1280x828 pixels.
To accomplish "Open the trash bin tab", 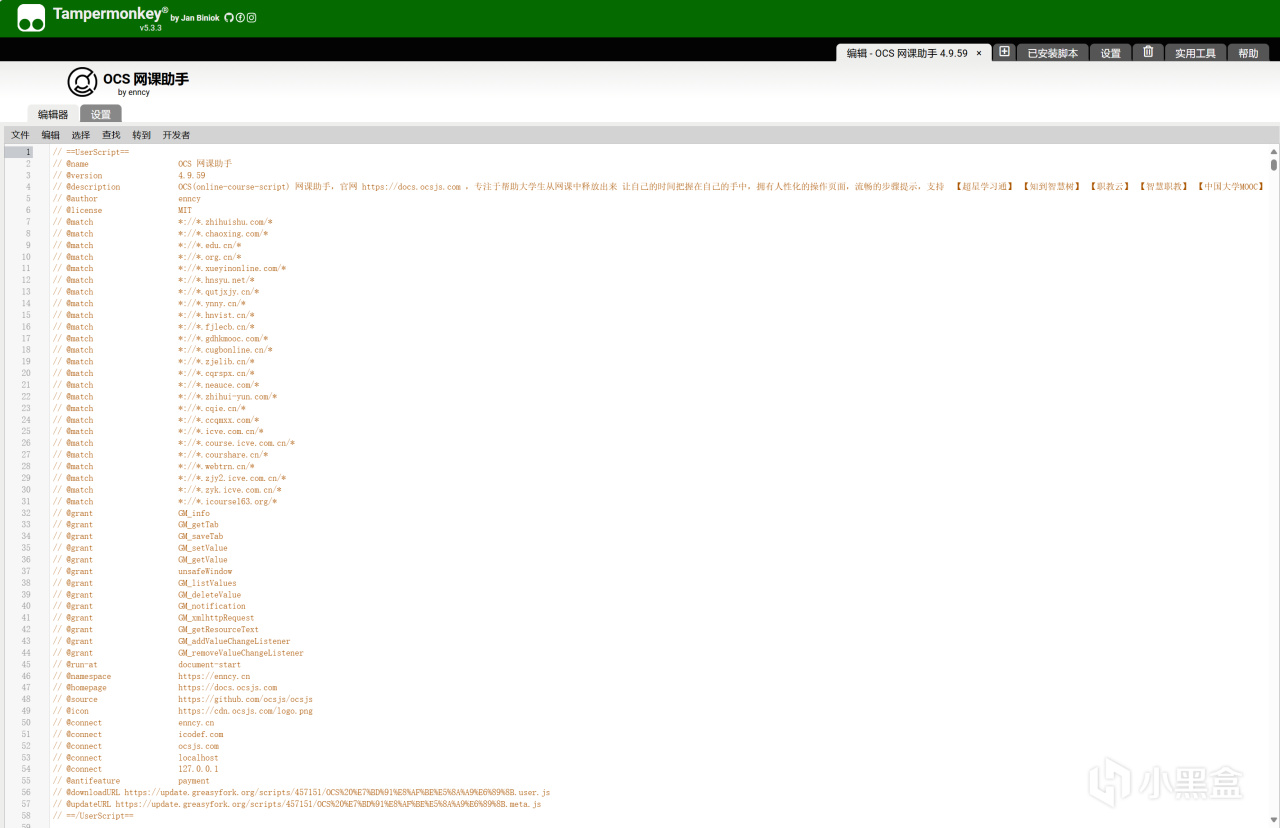I will 1148,52.
